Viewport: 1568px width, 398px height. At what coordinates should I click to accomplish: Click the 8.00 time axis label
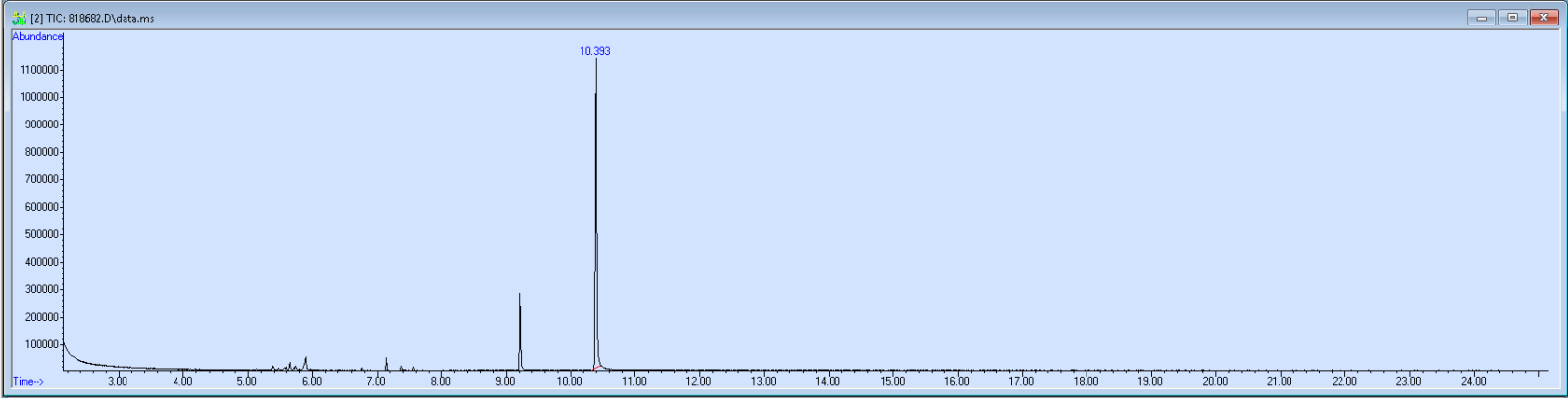click(441, 382)
